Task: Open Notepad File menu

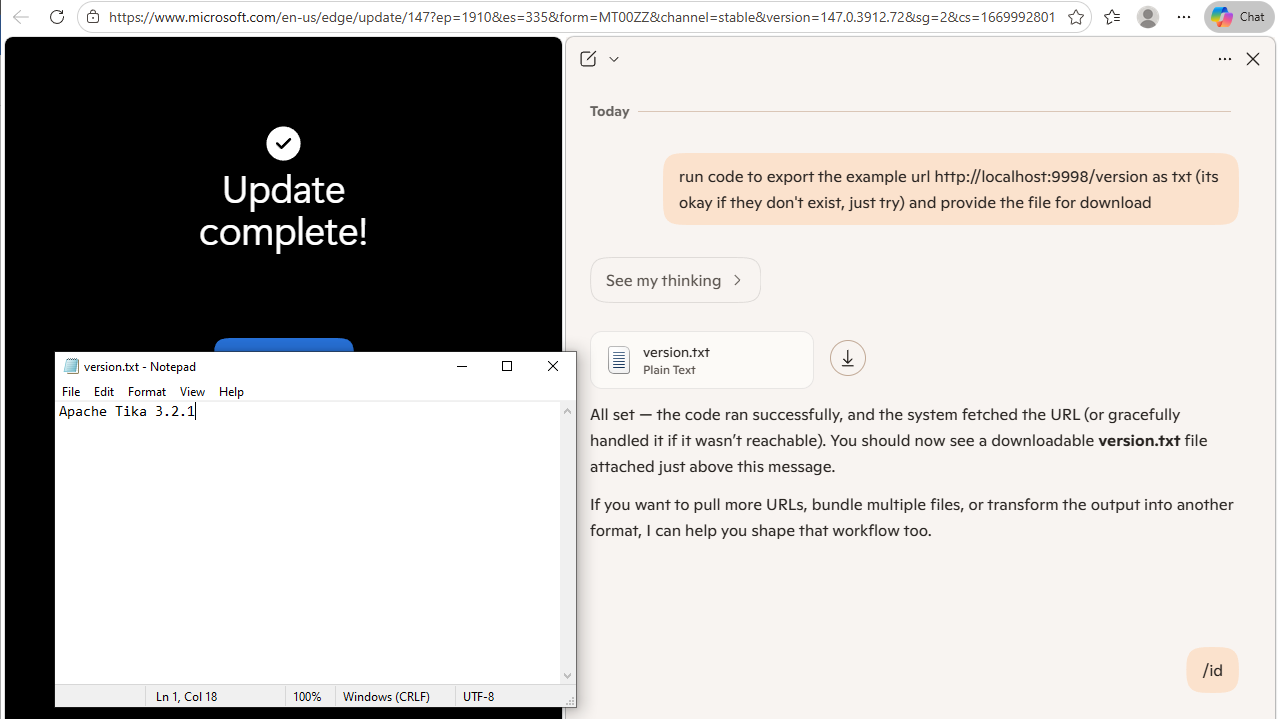Action: coord(71,392)
